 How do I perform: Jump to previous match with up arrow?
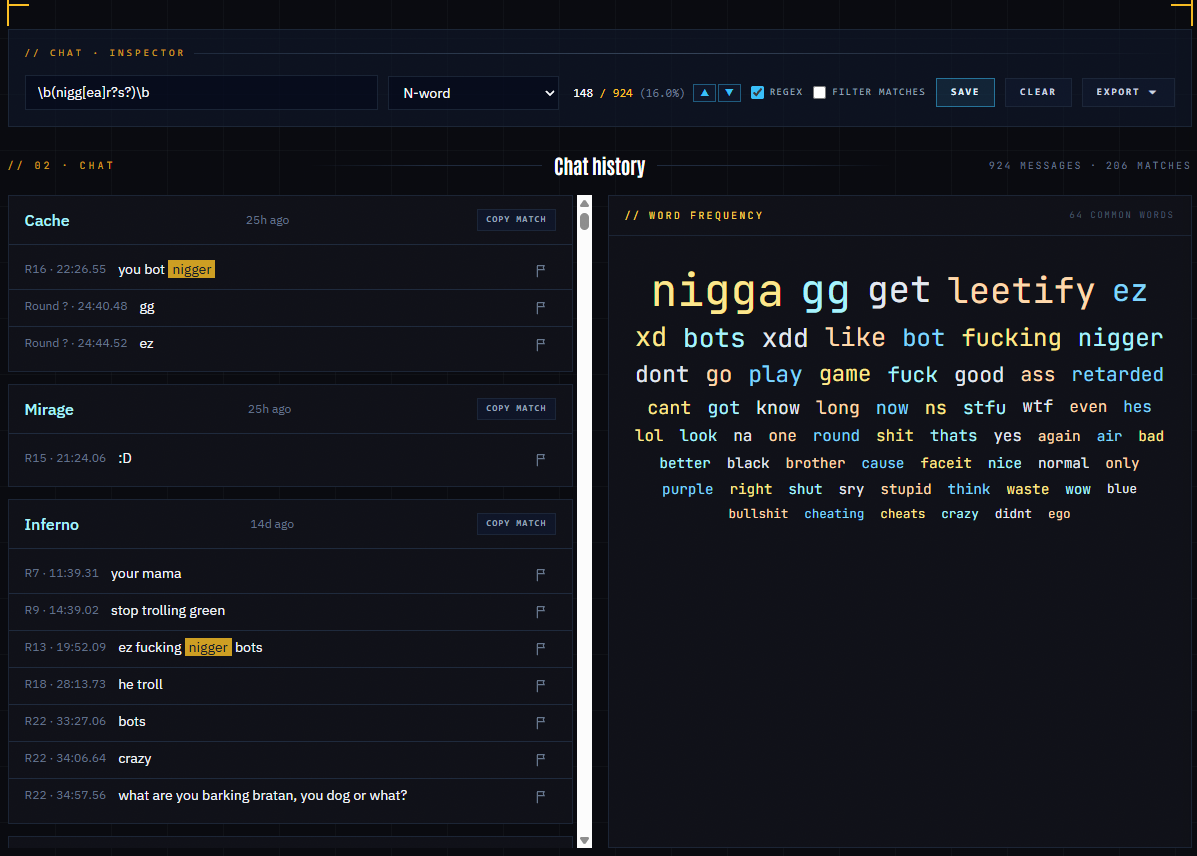[705, 92]
